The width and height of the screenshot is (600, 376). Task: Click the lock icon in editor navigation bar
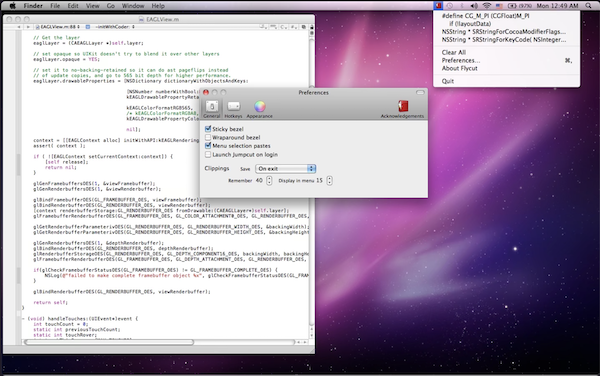[x=311, y=27]
